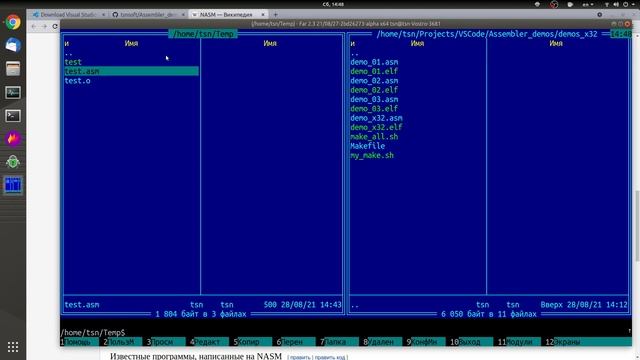
Task: Go back in Chrome browser
Action: pyautogui.click(x=34, y=26)
